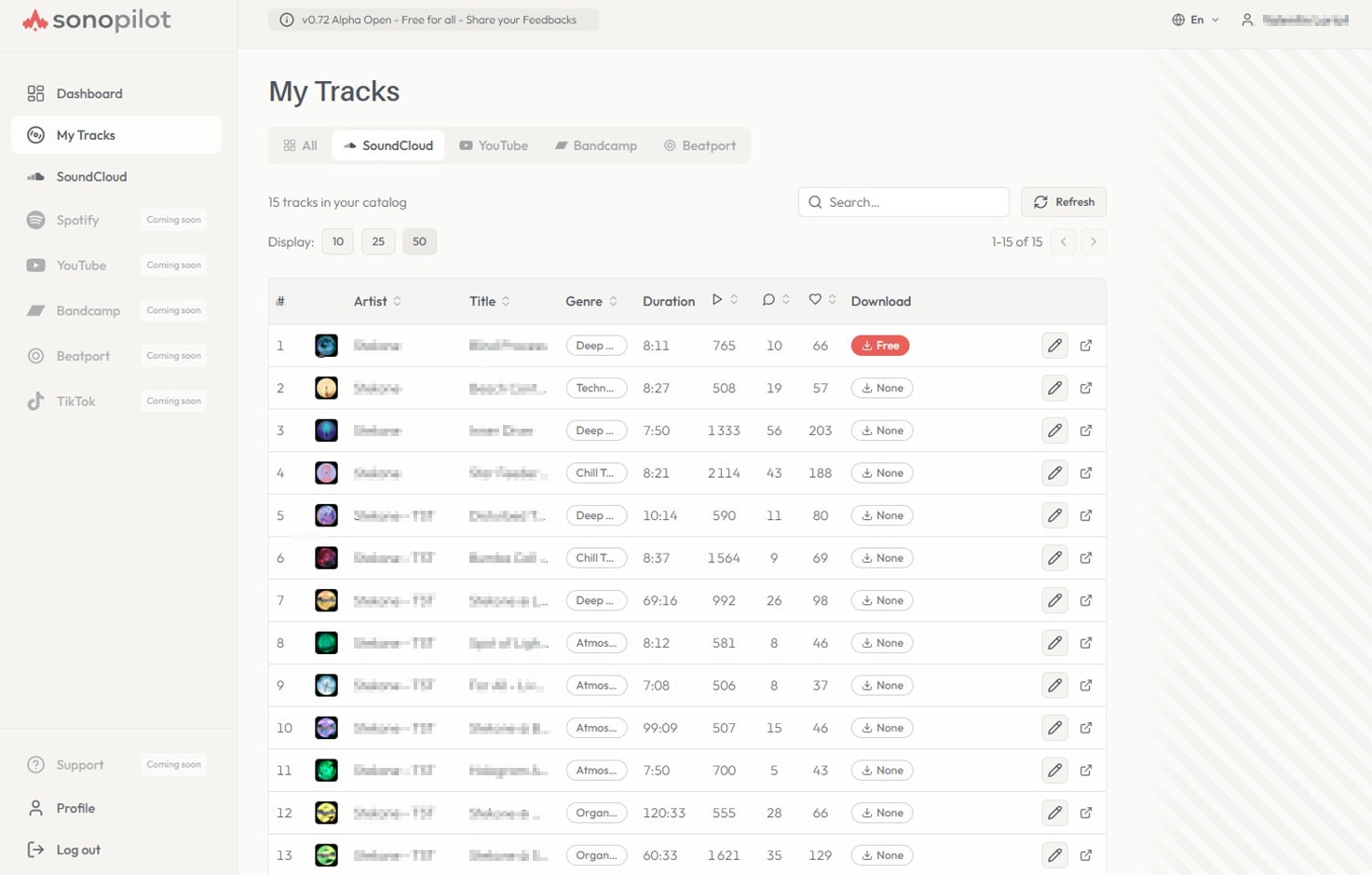1372x875 pixels.
Task: Sort tracks by Duration column
Action: pyautogui.click(x=668, y=300)
